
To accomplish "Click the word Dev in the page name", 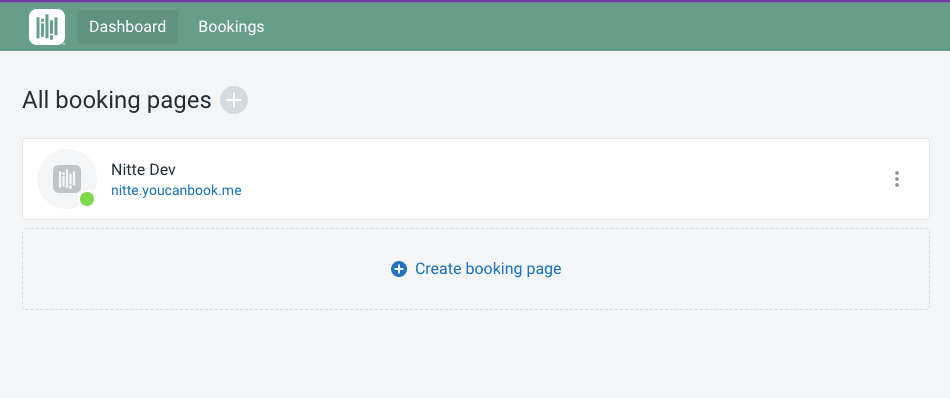I will (162, 170).
